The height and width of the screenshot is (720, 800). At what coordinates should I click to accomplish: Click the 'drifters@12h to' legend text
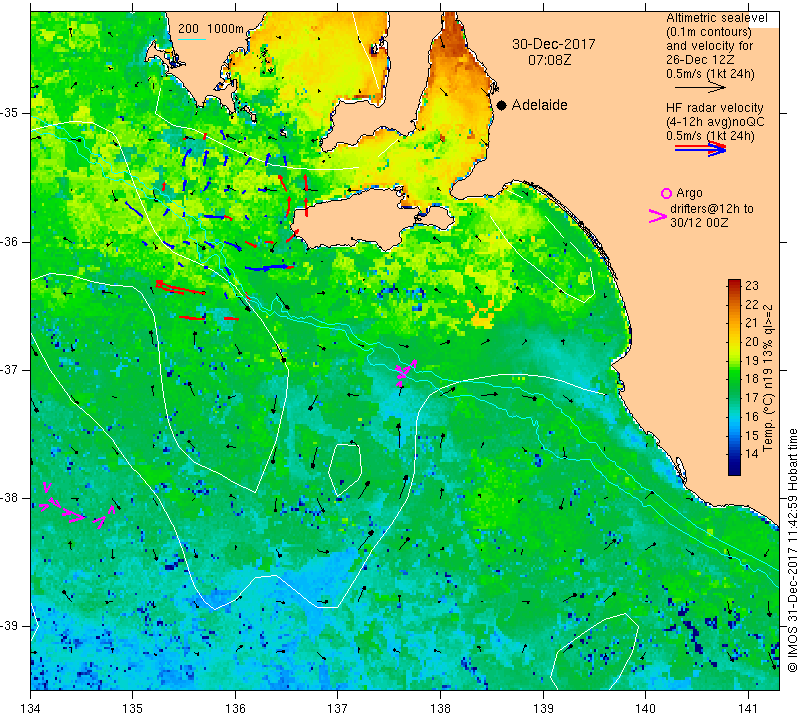click(712, 209)
